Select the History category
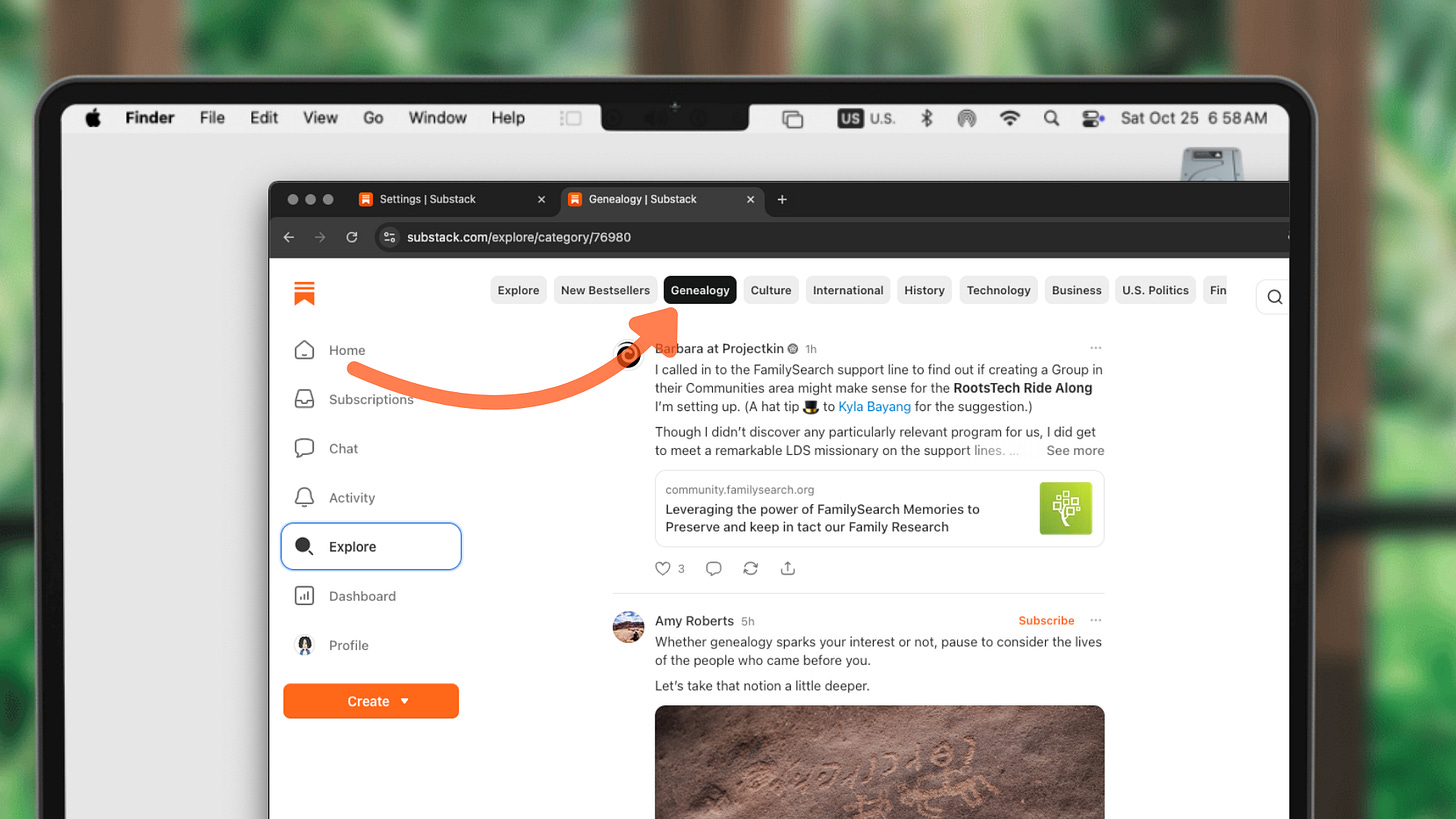 pyautogui.click(x=924, y=290)
